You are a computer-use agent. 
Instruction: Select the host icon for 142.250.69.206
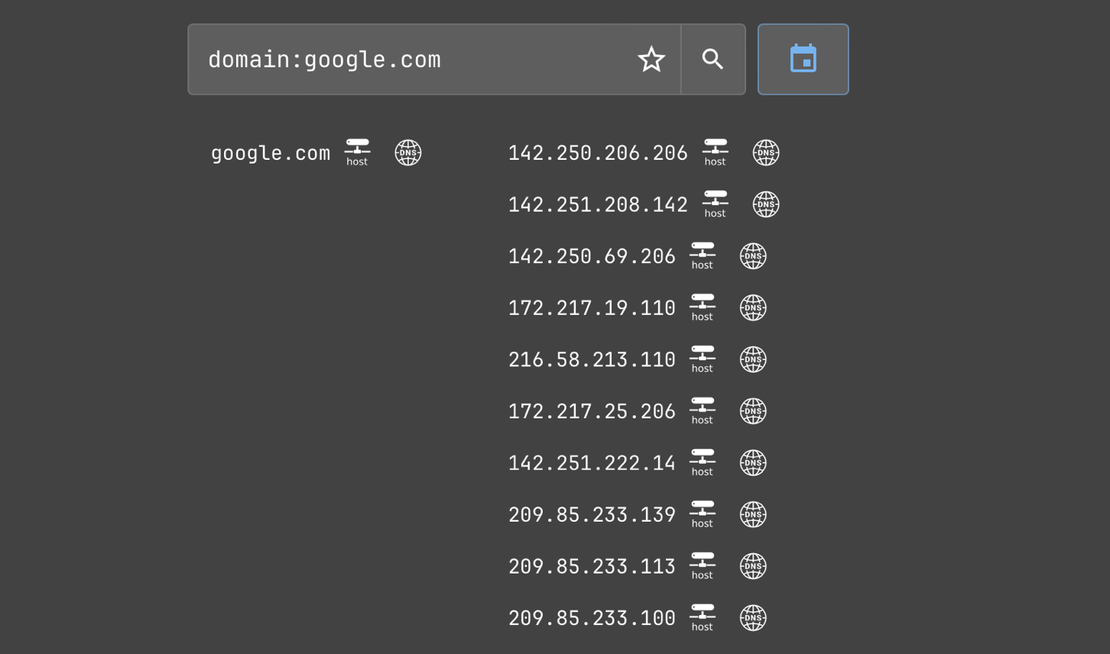point(702,256)
